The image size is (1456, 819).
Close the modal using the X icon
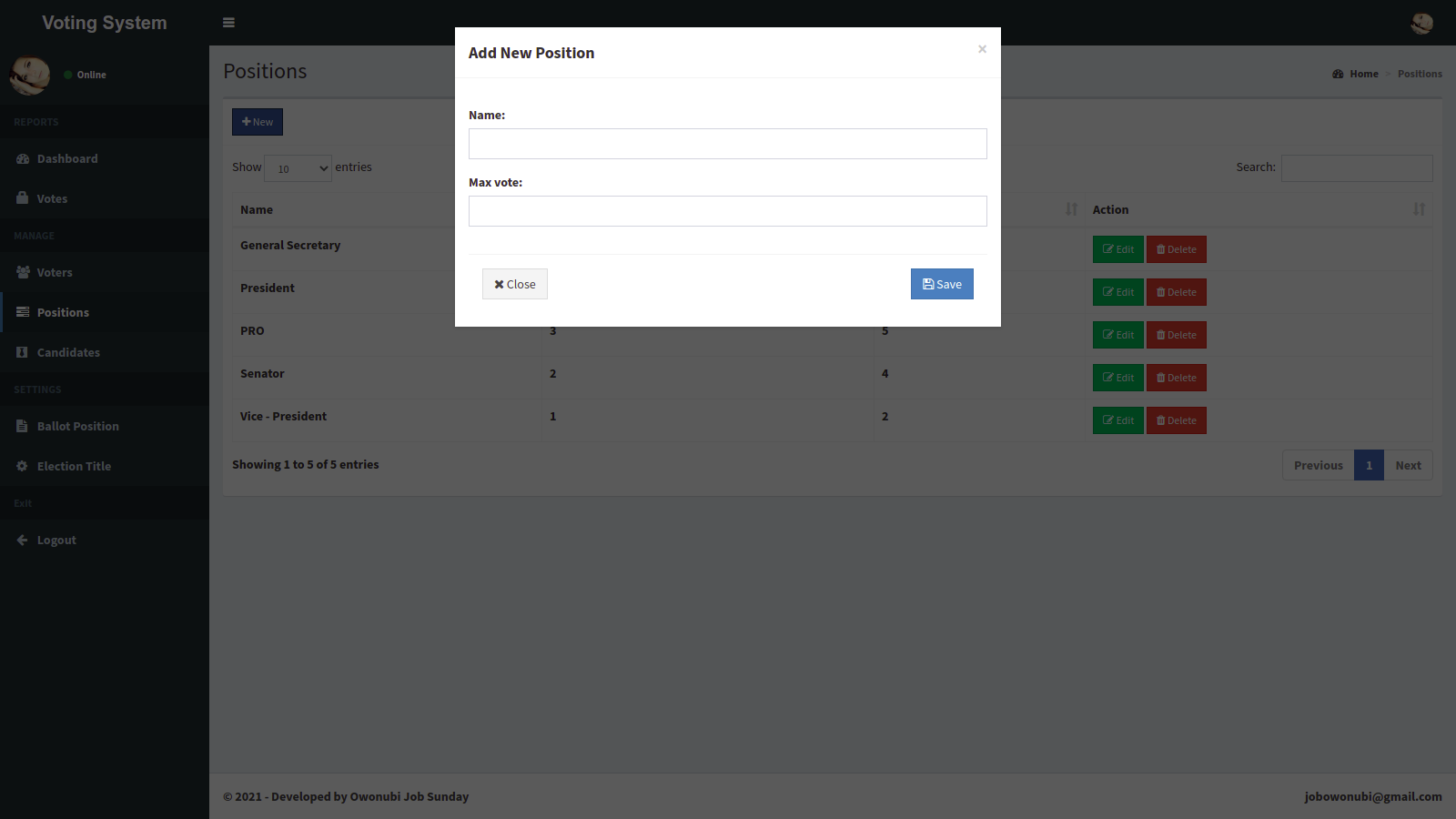[982, 49]
